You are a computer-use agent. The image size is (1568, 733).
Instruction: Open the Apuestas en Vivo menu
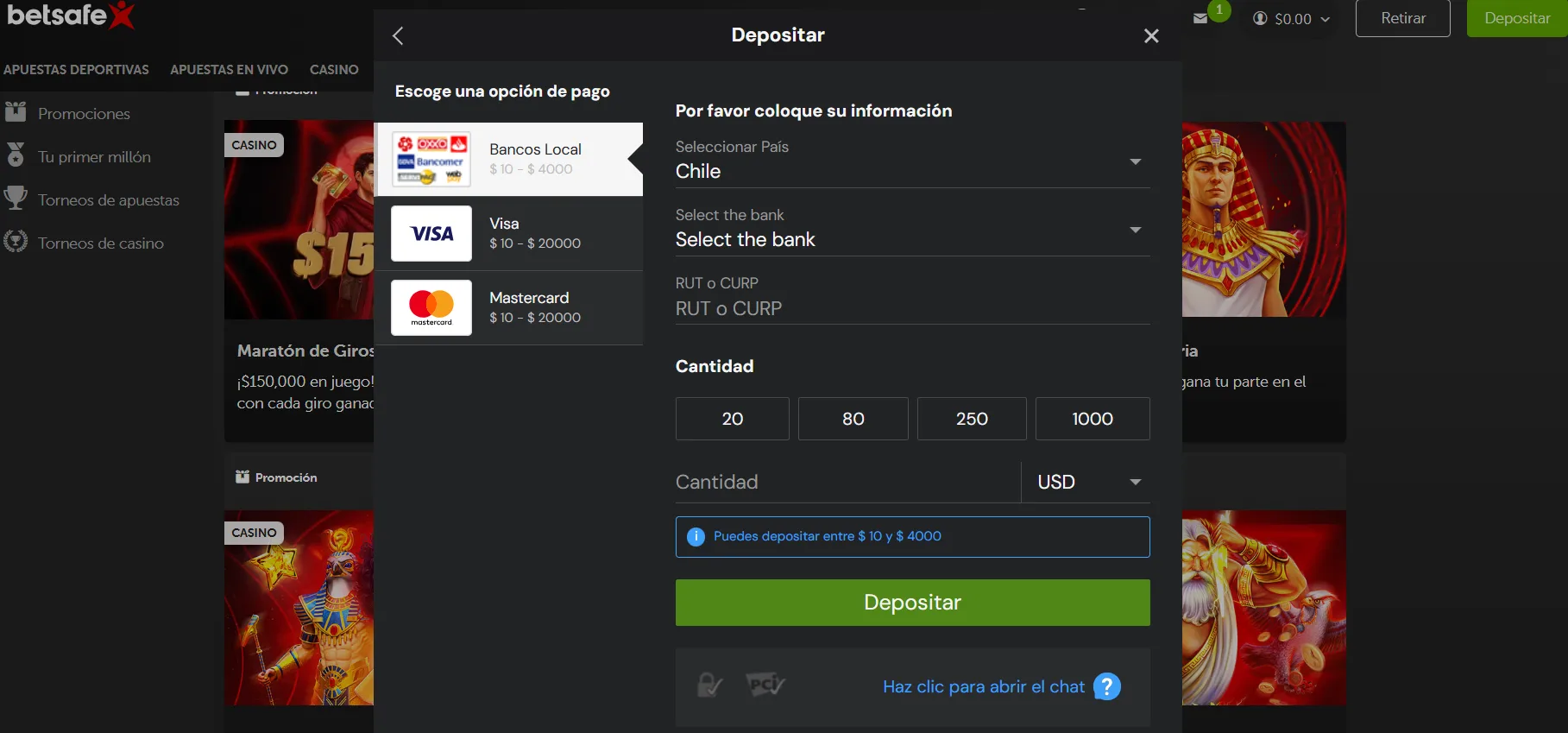pyautogui.click(x=229, y=69)
